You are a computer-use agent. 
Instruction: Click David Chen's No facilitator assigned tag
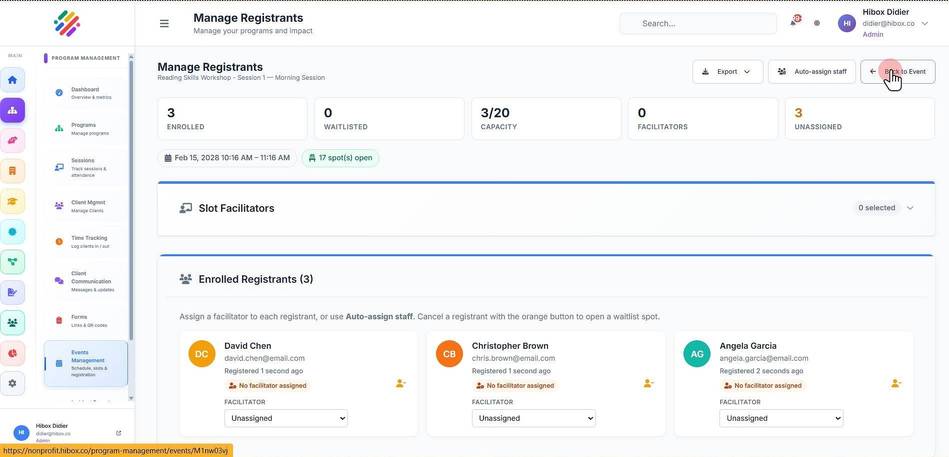point(267,386)
